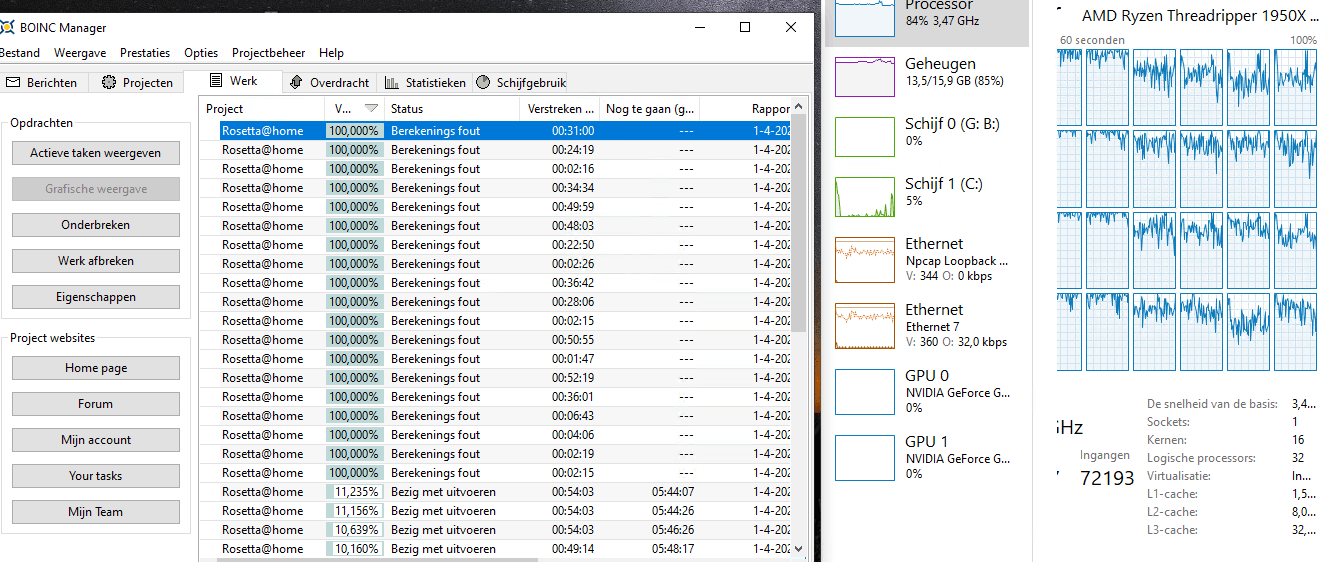
Task: Select Ethernet 7 entry in Task Manager
Action: point(927,325)
